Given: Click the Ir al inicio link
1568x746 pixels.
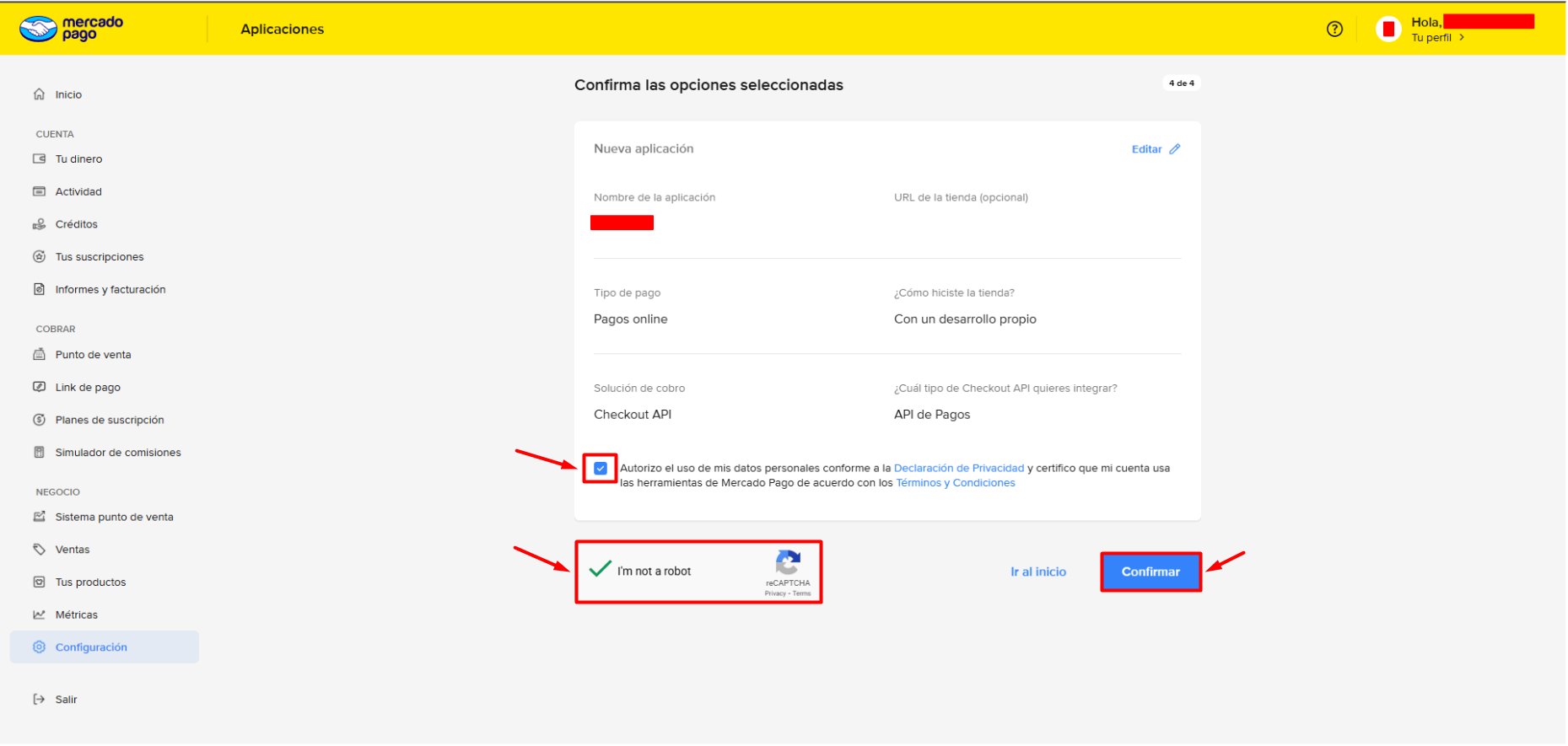Looking at the screenshot, I should [1038, 572].
